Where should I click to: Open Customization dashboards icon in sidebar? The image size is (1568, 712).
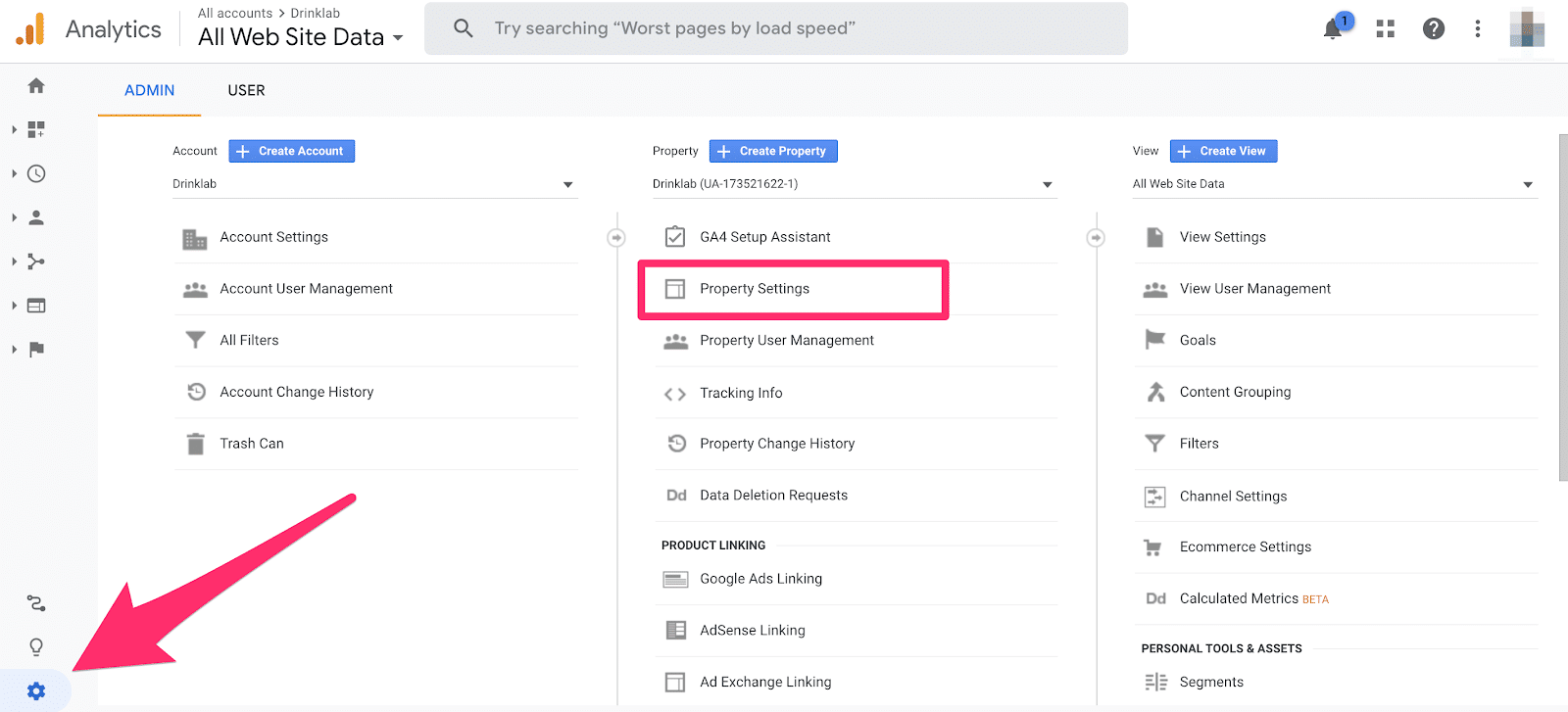(36, 129)
